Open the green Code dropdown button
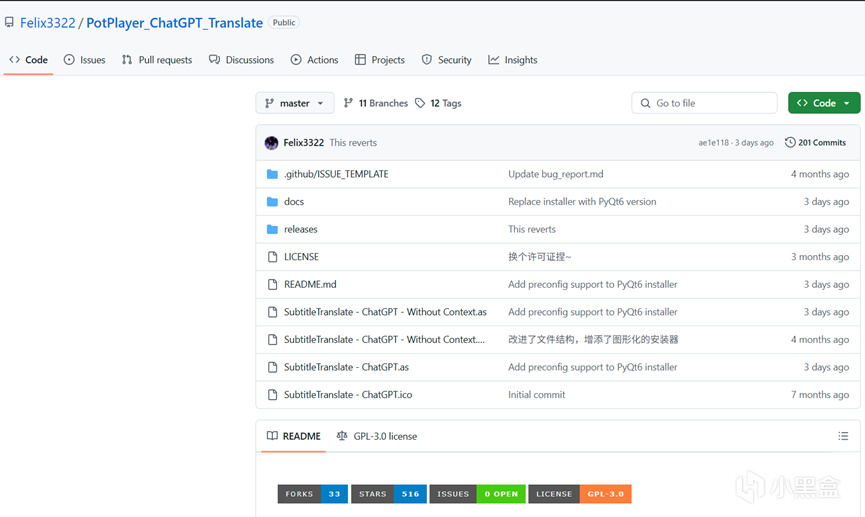The width and height of the screenshot is (865, 517). click(x=824, y=103)
